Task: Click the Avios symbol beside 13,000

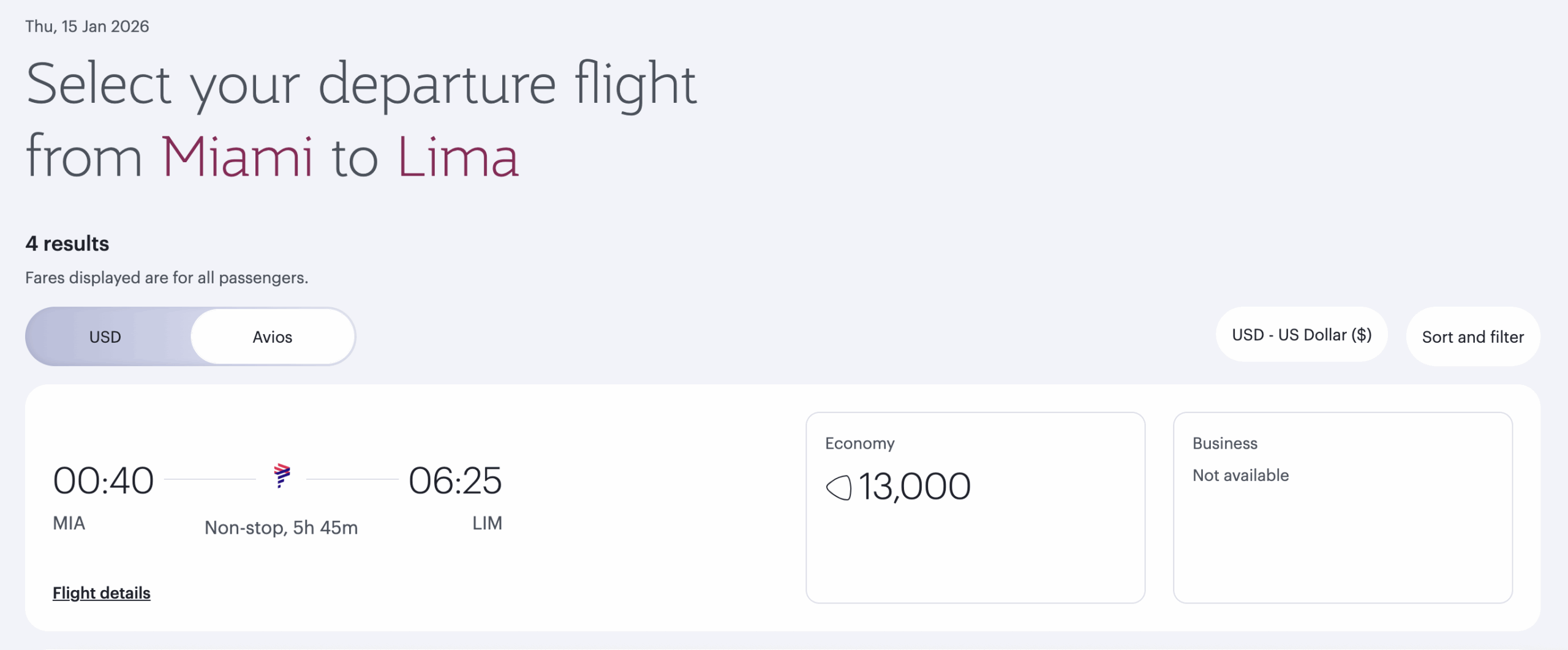Action: 839,488
